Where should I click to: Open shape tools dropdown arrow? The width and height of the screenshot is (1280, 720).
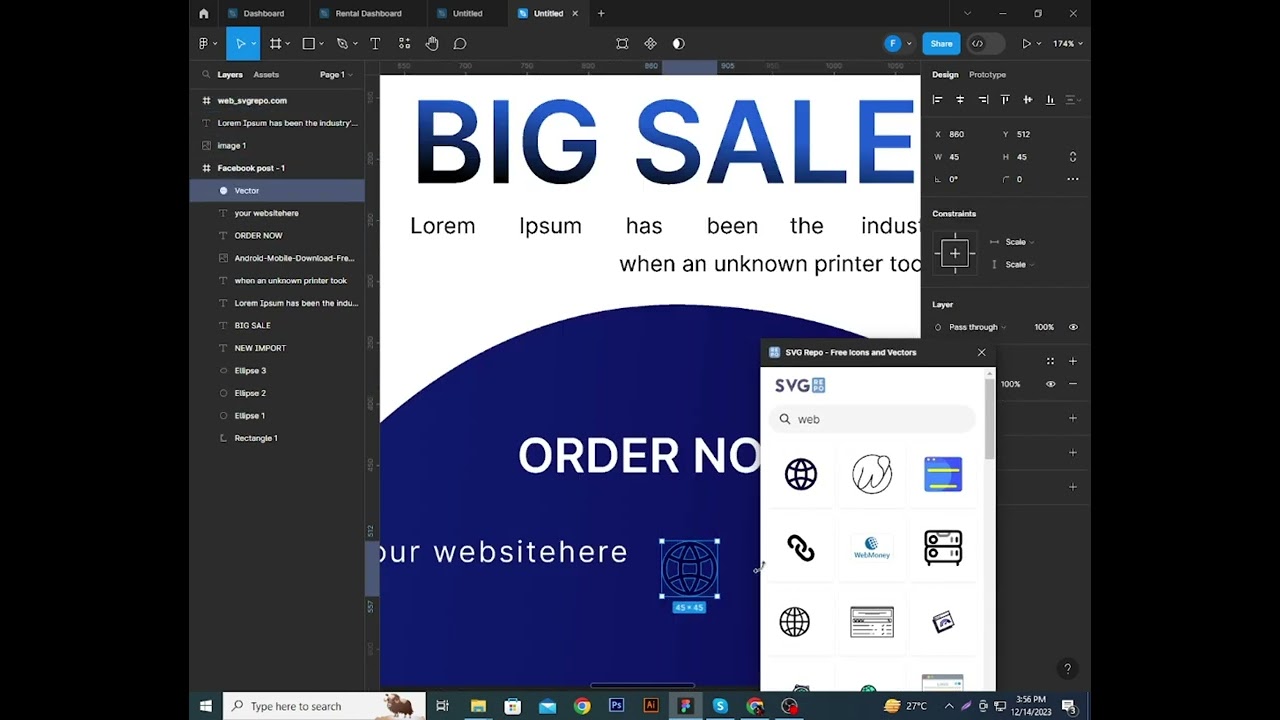pos(322,44)
